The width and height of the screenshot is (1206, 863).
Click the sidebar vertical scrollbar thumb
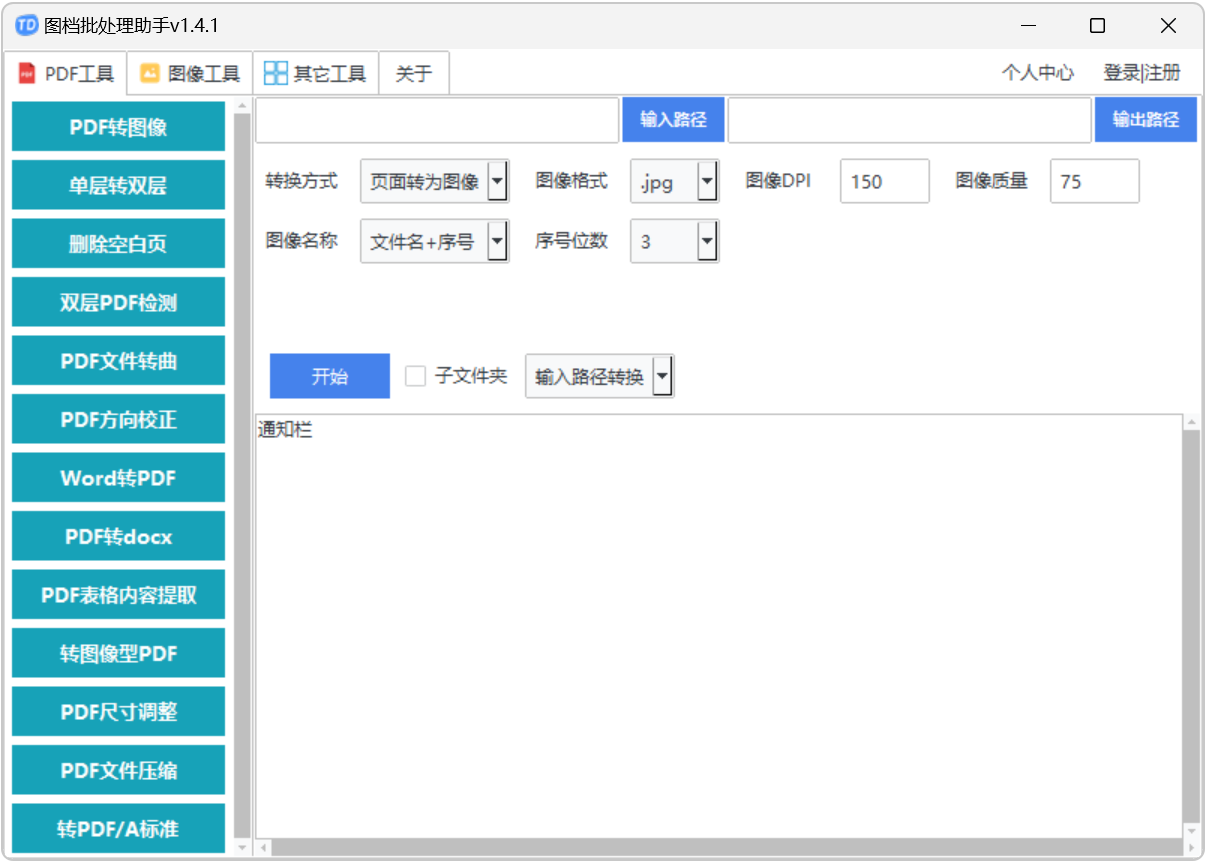tap(242, 476)
